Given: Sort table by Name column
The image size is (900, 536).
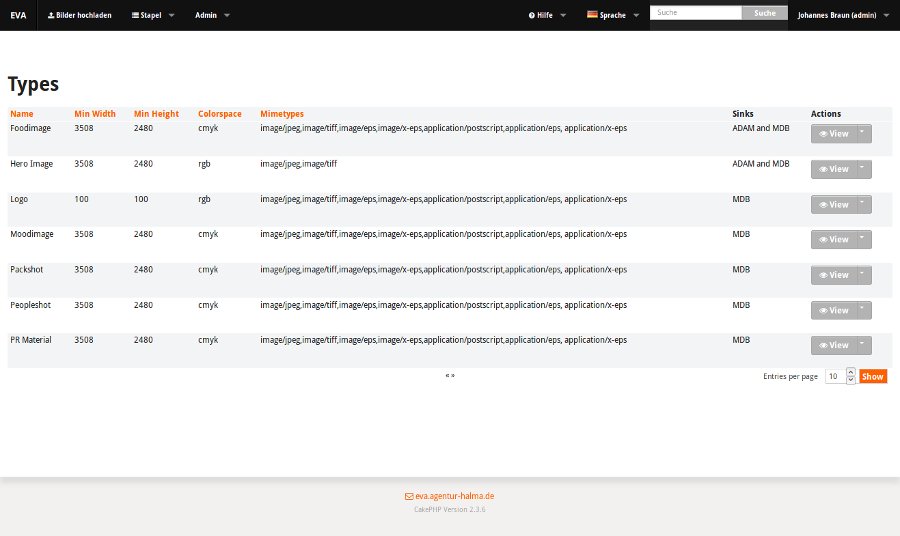Looking at the screenshot, I should (22, 114).
